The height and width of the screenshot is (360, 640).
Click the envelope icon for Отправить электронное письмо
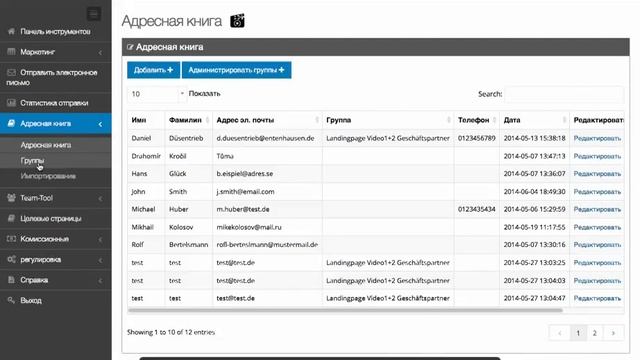(x=11, y=72)
